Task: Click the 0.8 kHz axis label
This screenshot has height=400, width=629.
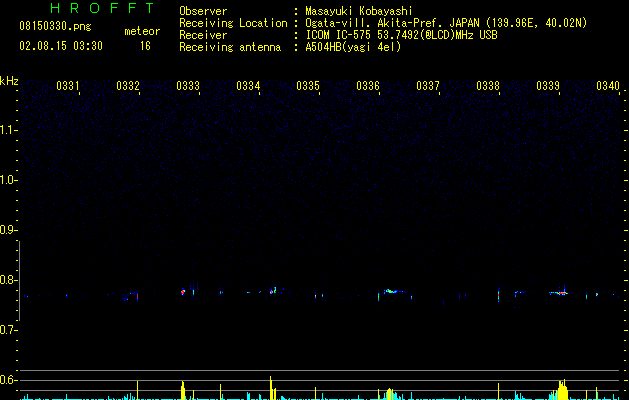Action: coord(8,280)
